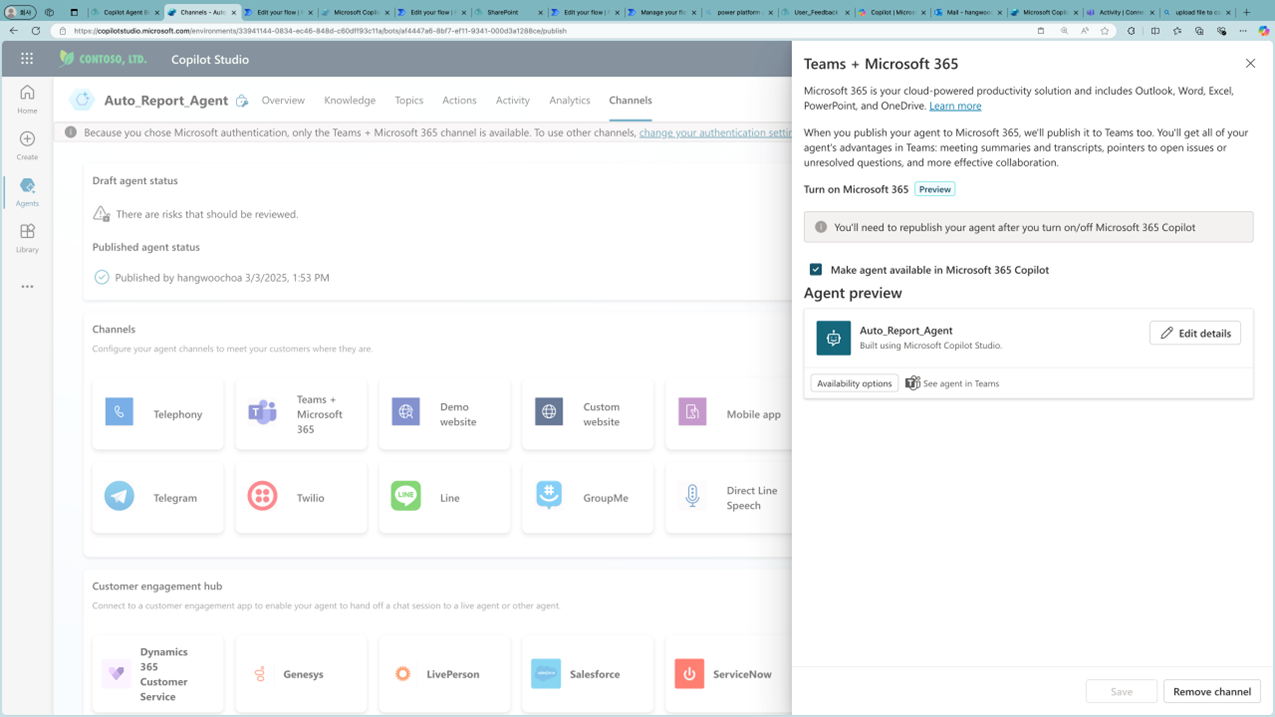Click the browser address bar URL
Viewport: 1275px width, 717px height.
[320, 31]
